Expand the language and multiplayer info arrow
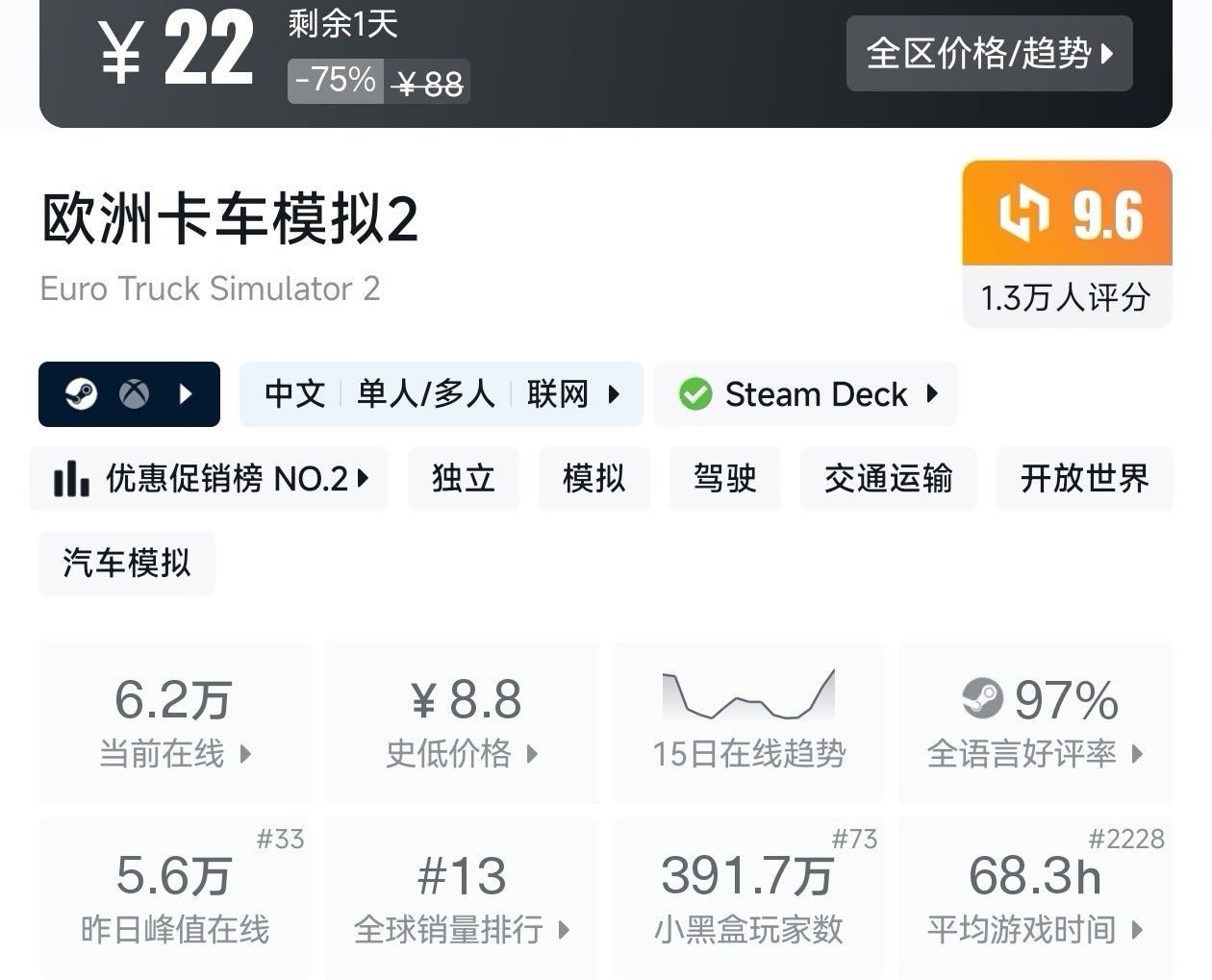 click(614, 394)
